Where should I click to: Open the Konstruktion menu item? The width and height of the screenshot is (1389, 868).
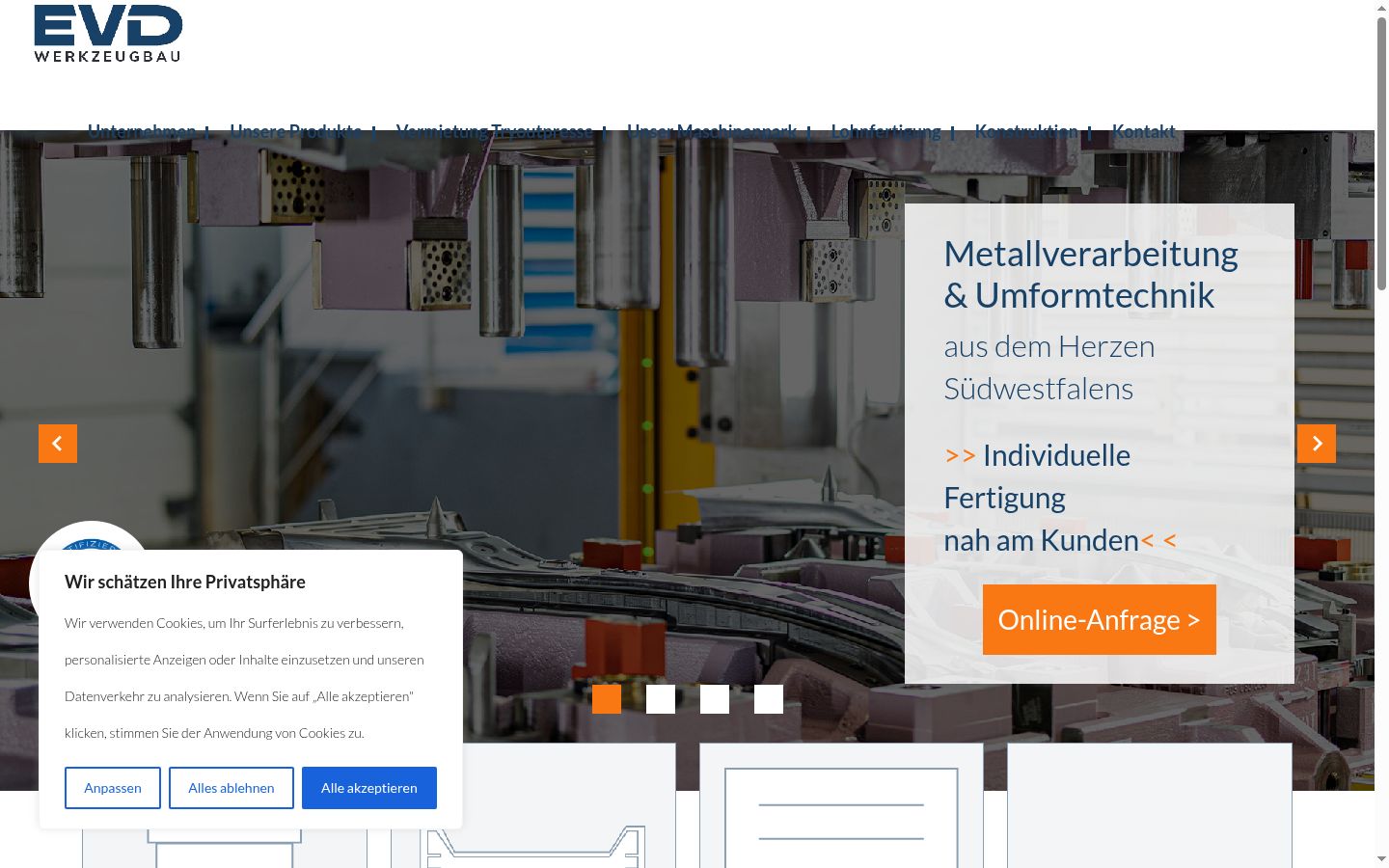[1026, 131]
